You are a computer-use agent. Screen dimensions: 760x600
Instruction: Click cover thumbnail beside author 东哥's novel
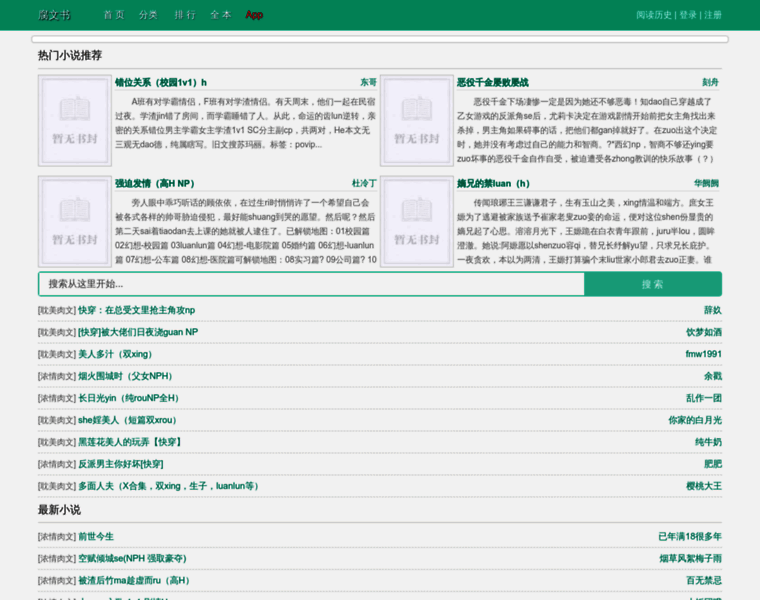click(x=74, y=121)
